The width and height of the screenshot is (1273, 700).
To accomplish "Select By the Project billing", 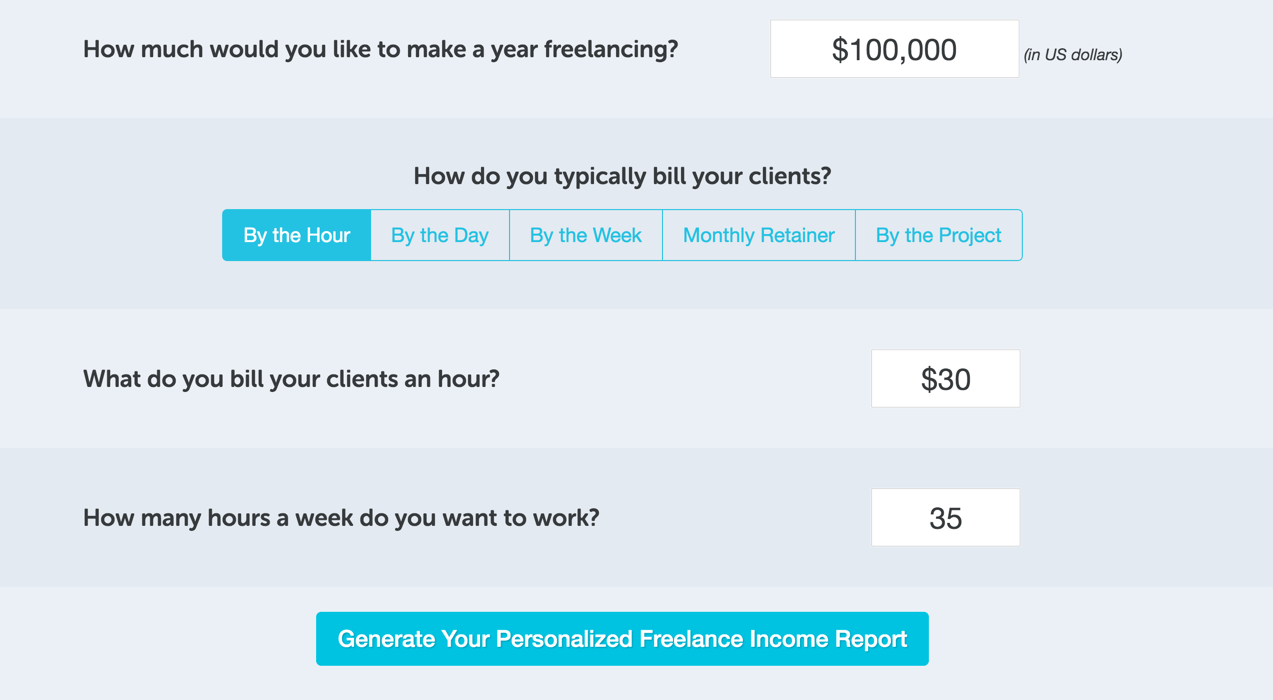I will [938, 235].
